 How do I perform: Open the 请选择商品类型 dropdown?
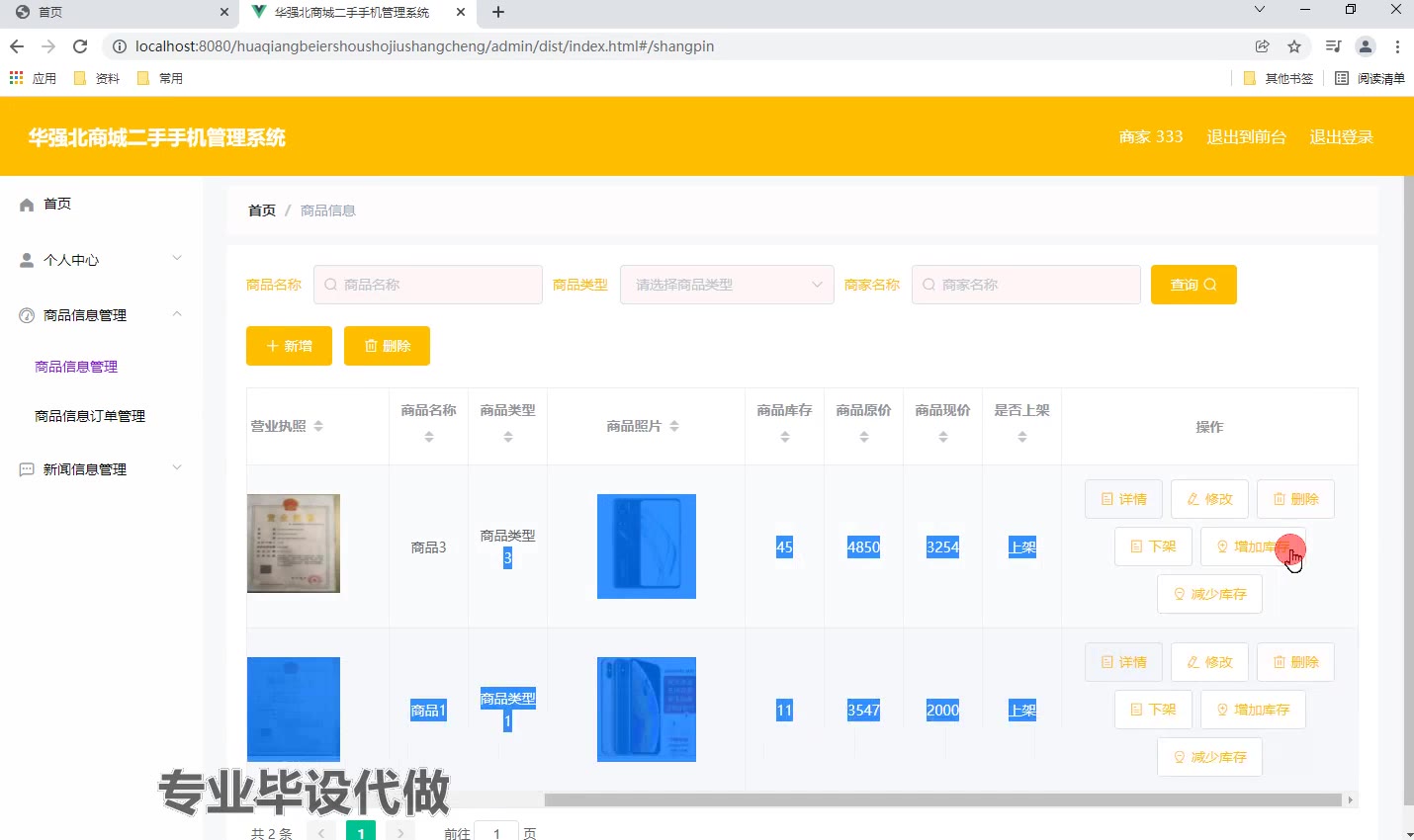(727, 285)
